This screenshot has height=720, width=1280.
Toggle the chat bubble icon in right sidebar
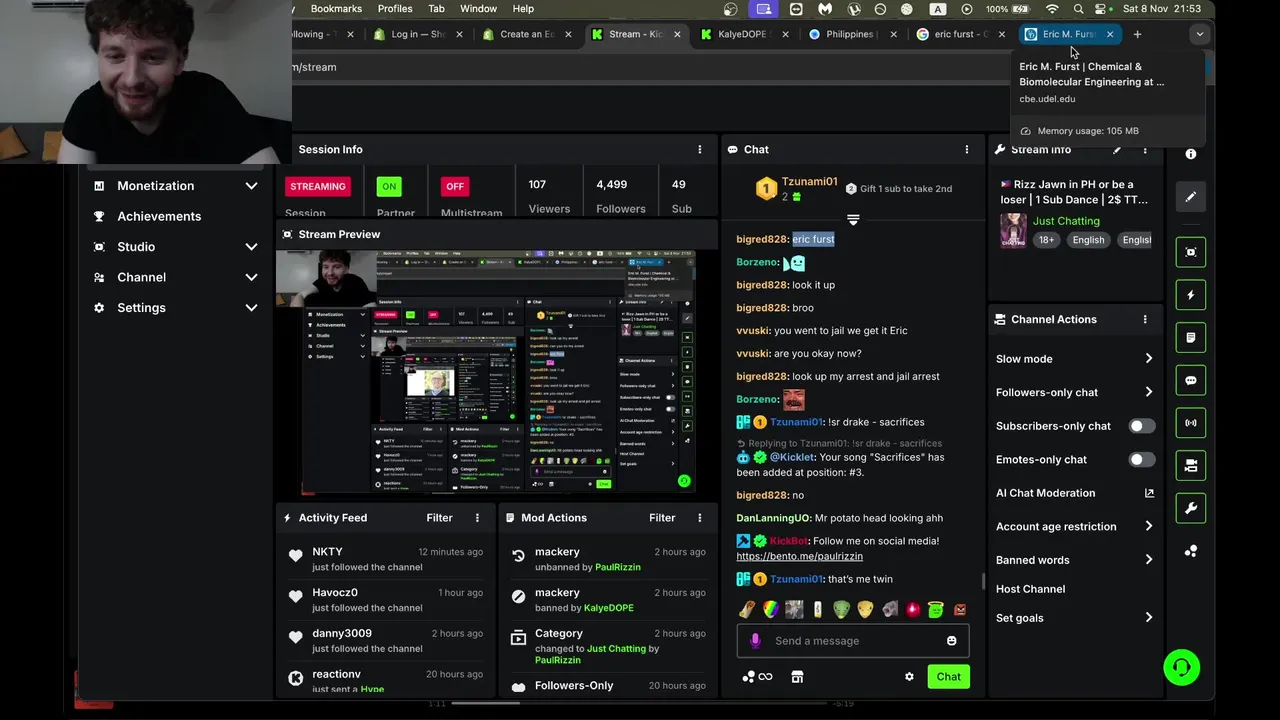(1191, 380)
